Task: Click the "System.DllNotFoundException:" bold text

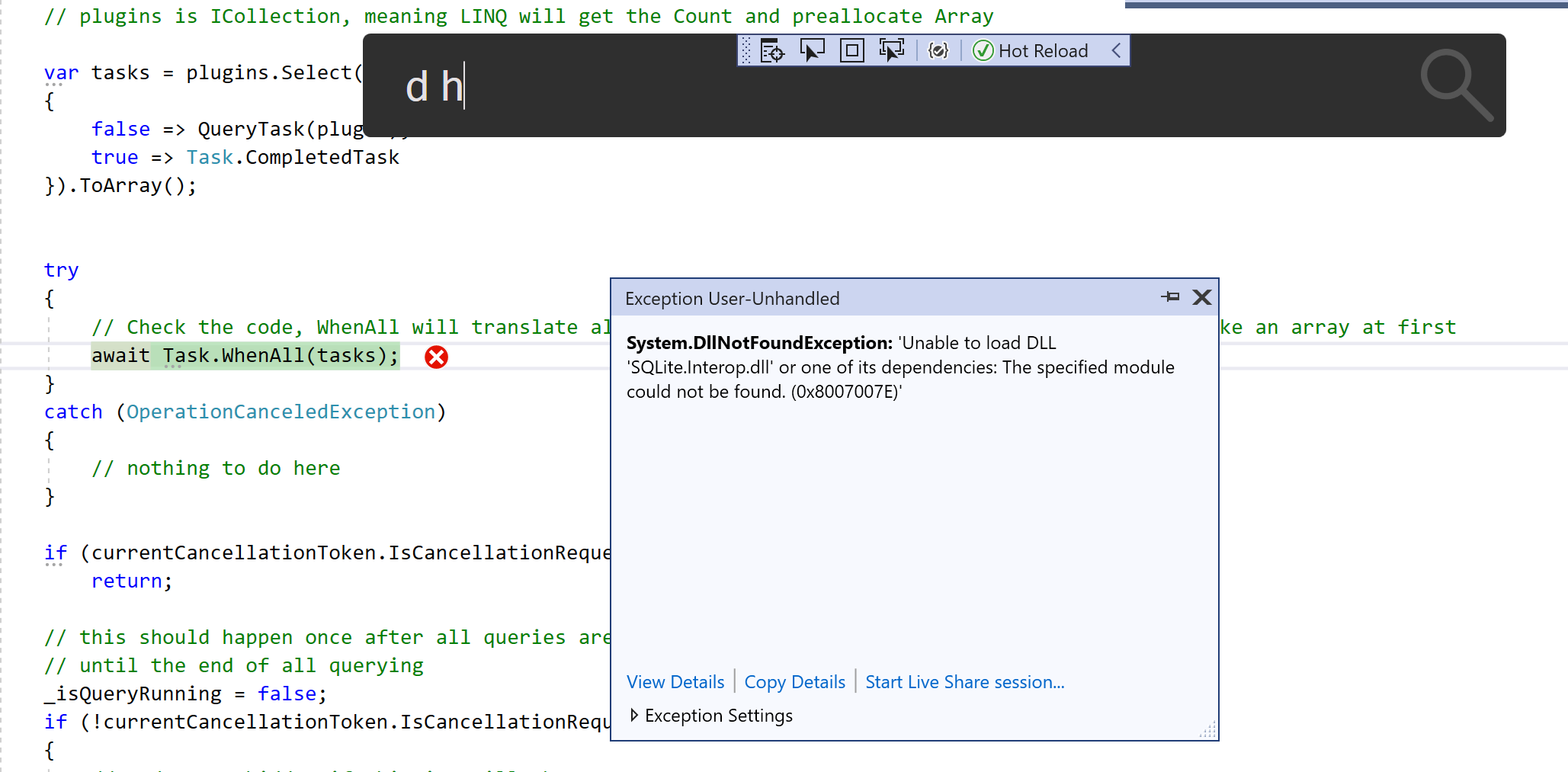Action: tap(759, 343)
